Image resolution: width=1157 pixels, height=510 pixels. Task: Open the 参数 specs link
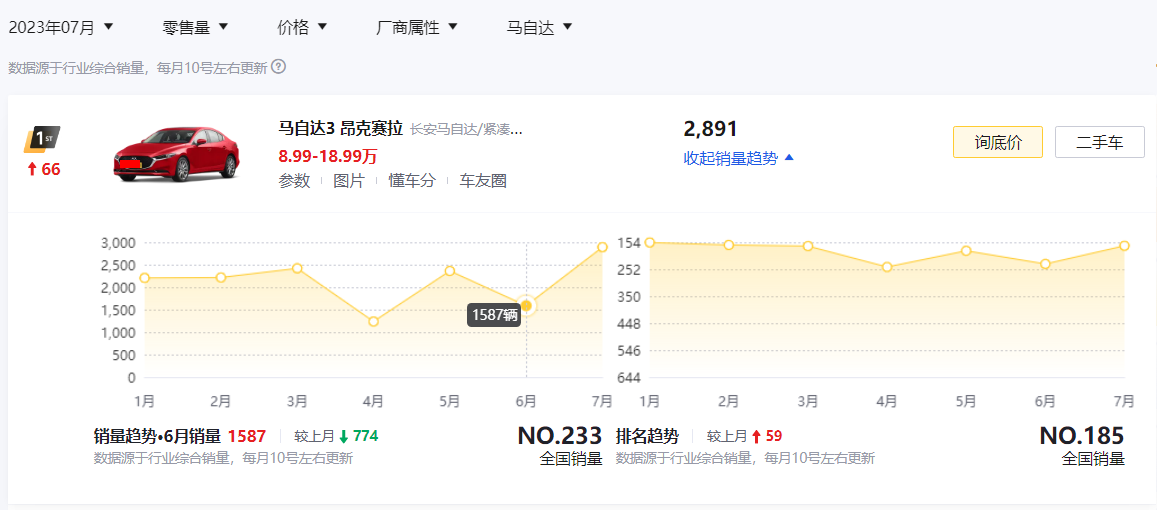pos(294,181)
